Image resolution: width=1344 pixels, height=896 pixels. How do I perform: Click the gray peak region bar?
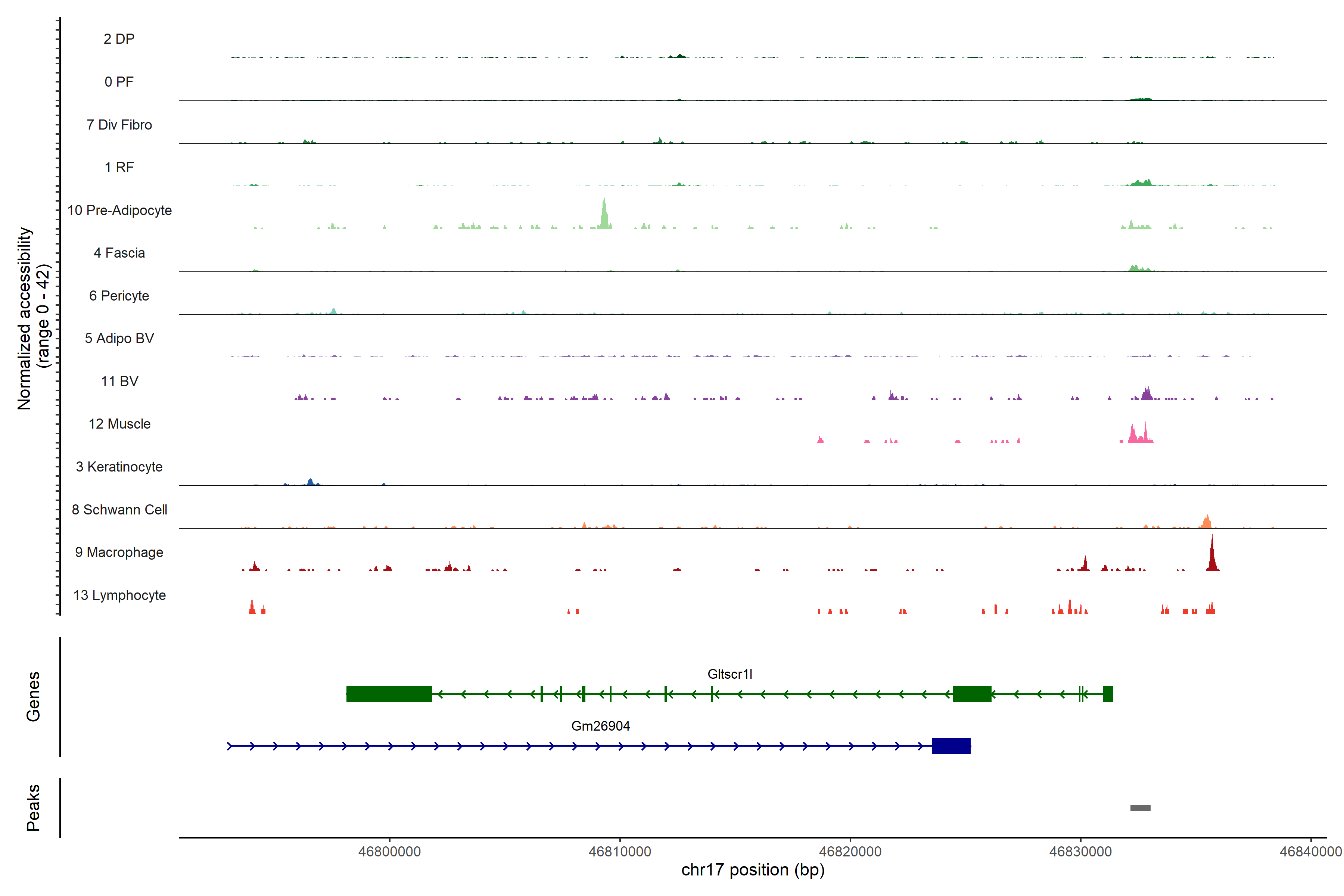1140,808
